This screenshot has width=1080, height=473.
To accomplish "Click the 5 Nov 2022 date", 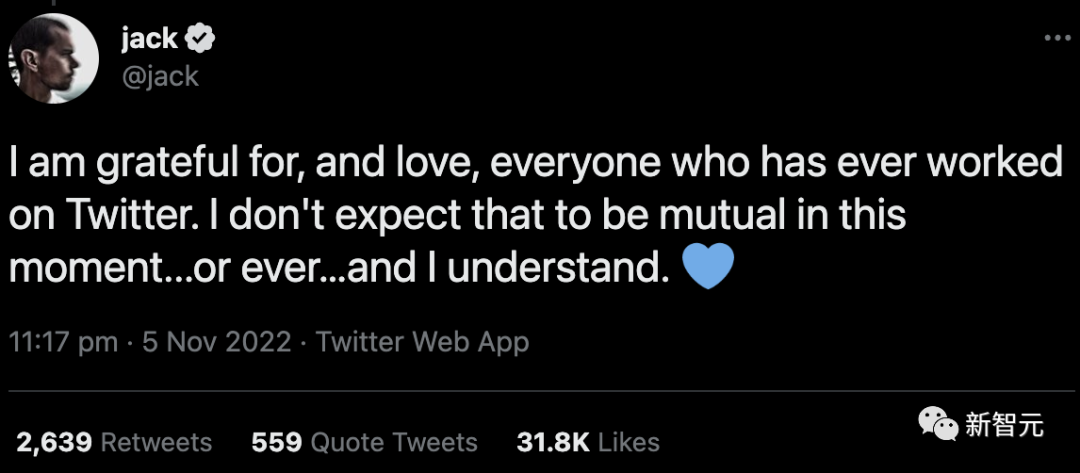I will click(217, 342).
